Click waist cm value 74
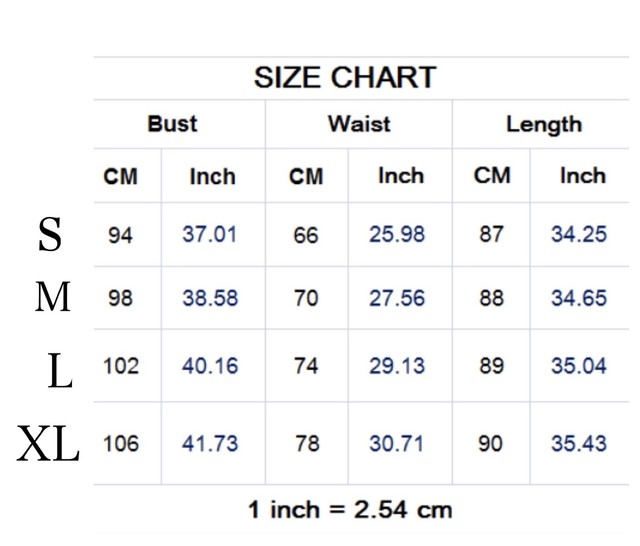This screenshot has height=546, width=640. pyautogui.click(x=307, y=366)
